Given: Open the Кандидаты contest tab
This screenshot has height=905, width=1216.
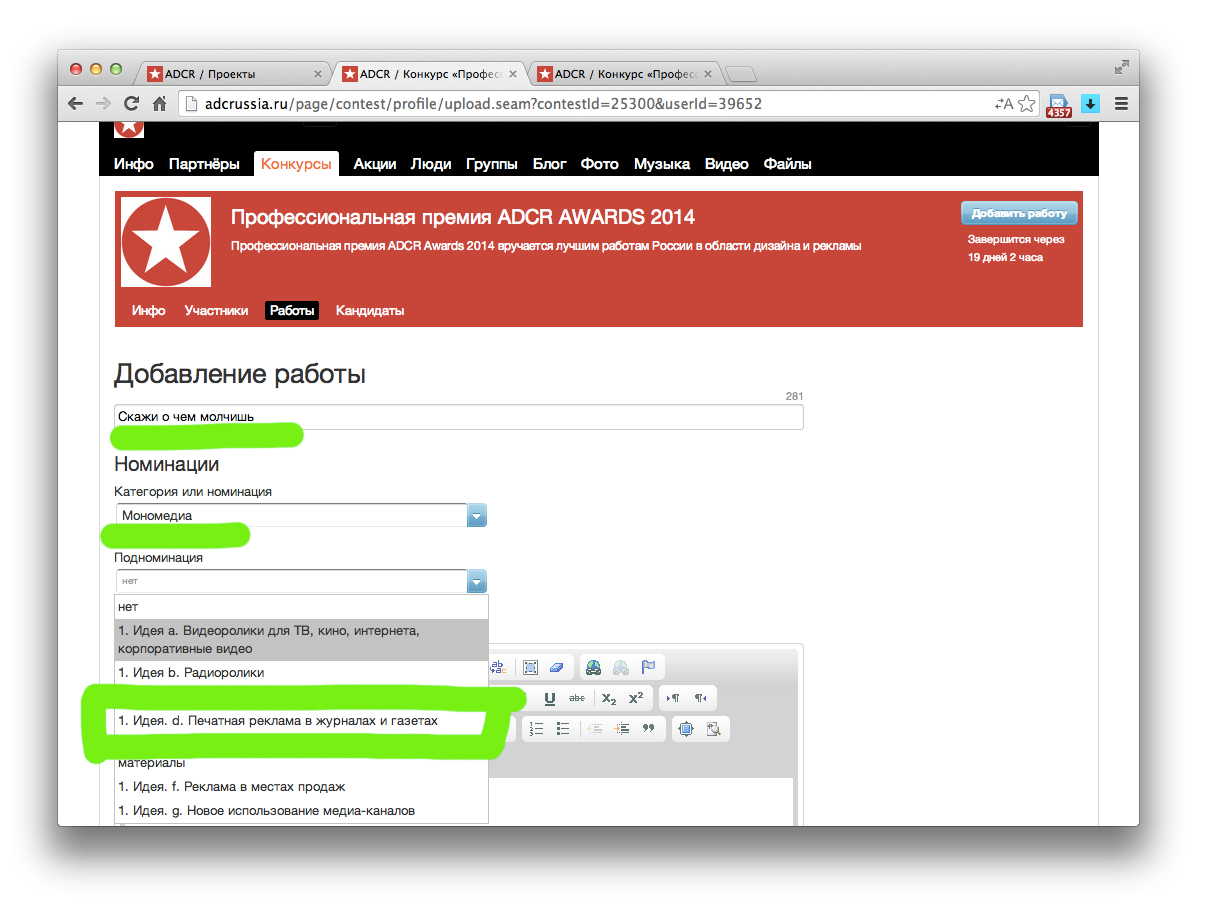Looking at the screenshot, I should [370, 311].
